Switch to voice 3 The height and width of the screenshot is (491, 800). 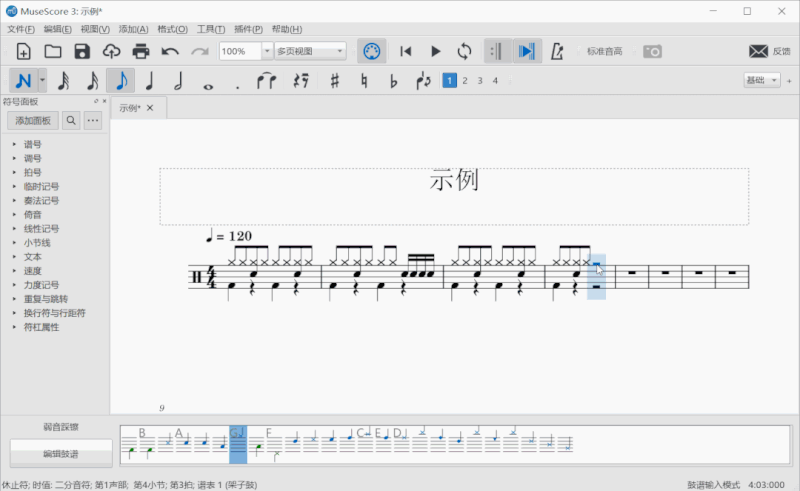pyautogui.click(x=480, y=81)
